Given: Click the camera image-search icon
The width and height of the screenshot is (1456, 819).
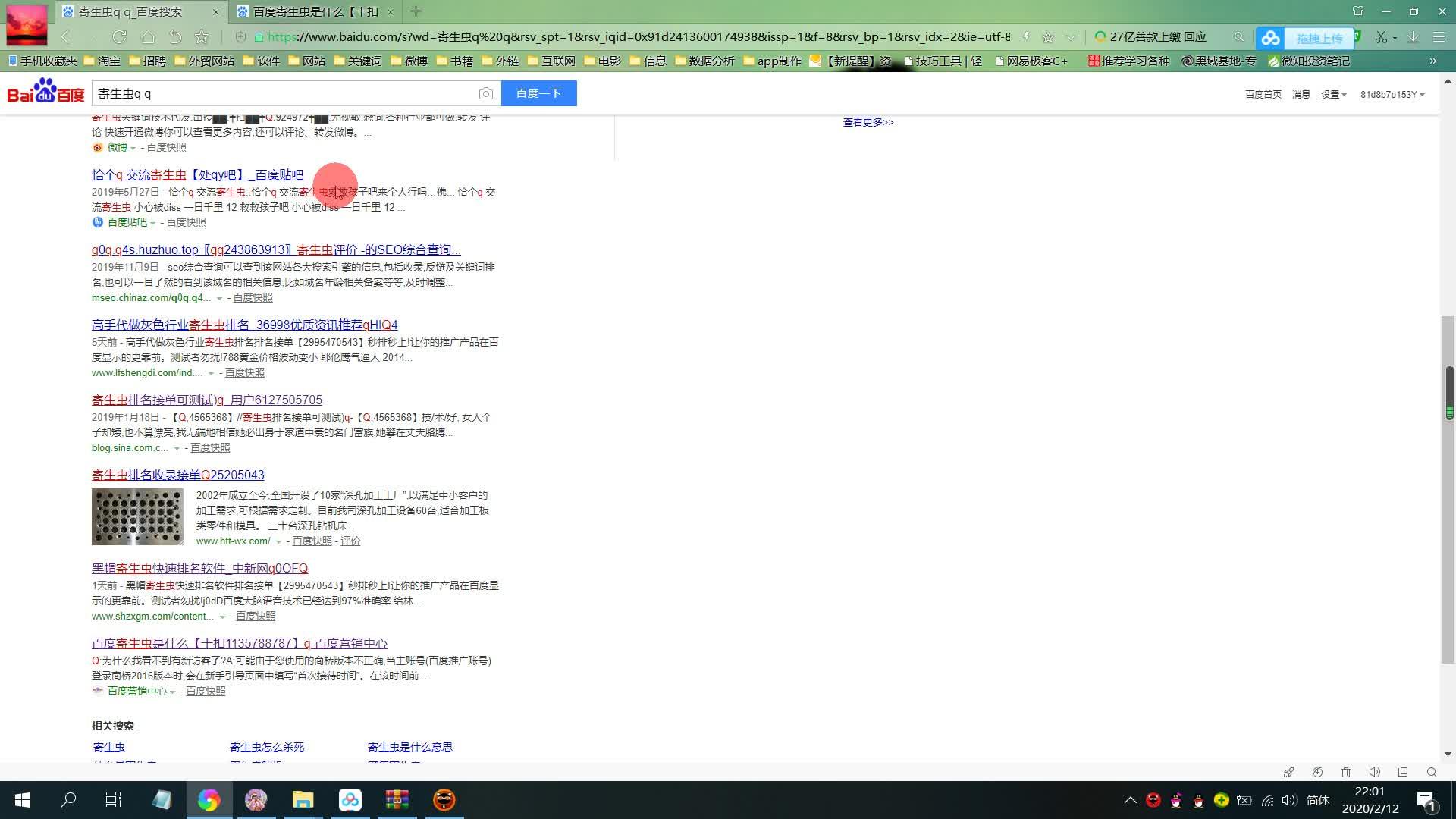Looking at the screenshot, I should pos(486,93).
